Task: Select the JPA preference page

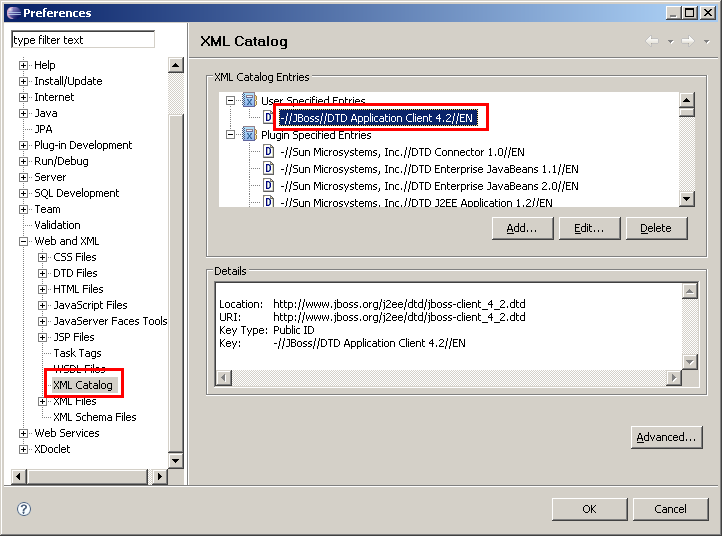Action: (x=43, y=129)
